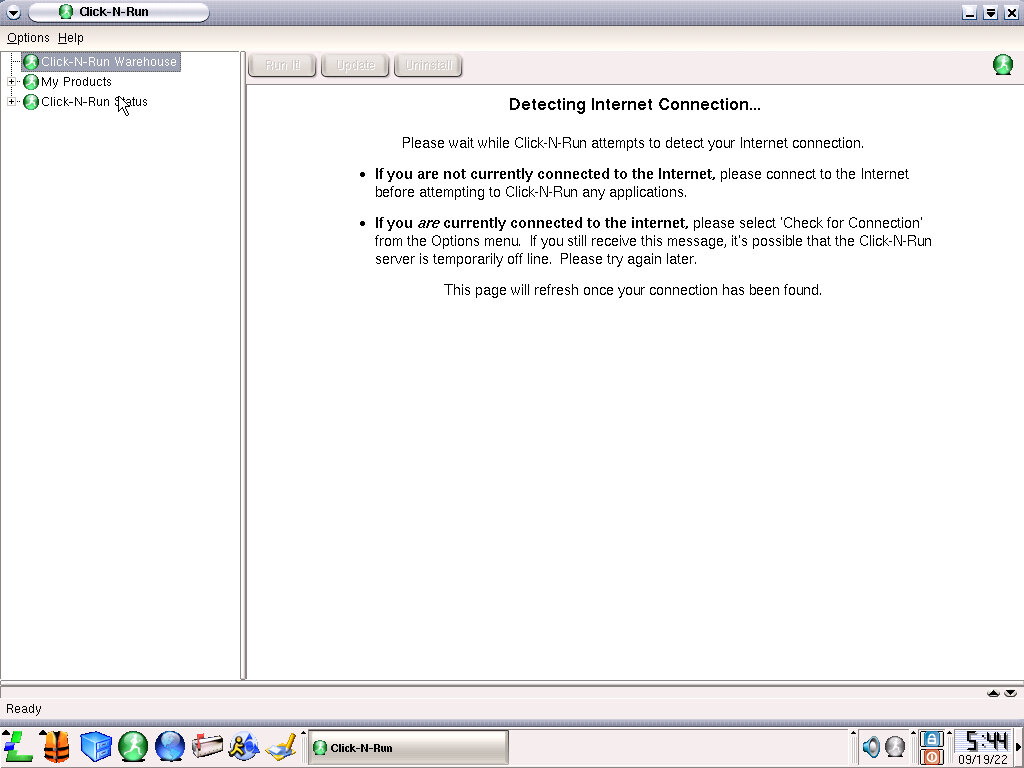Expand the My Products tree node

click(12, 82)
